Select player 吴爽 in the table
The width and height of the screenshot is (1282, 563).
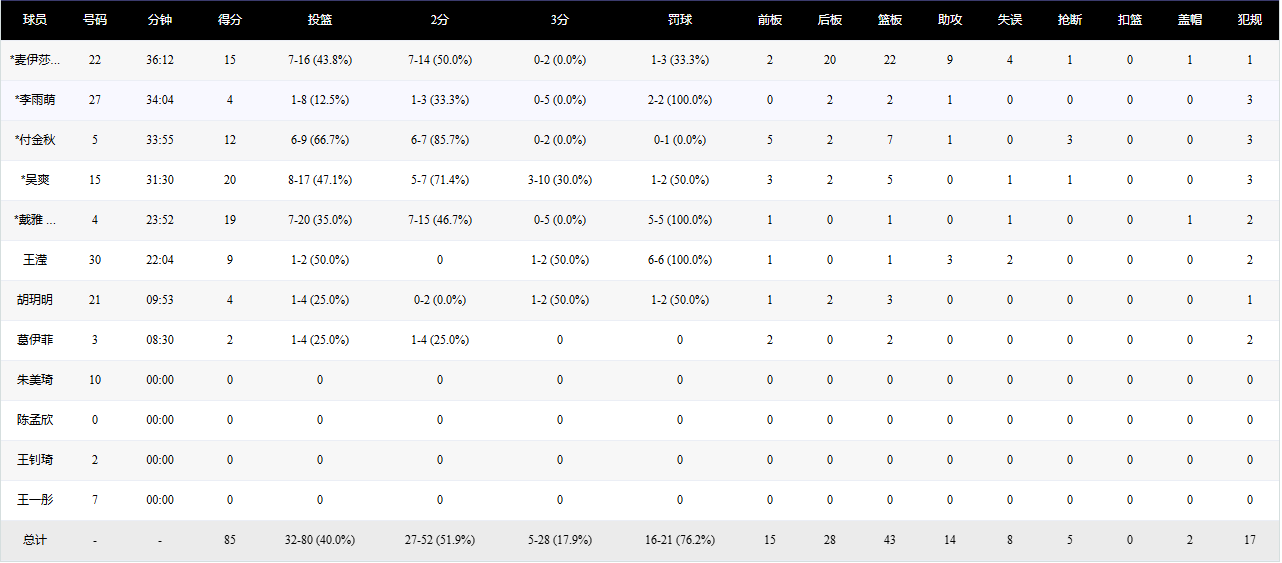[x=35, y=180]
